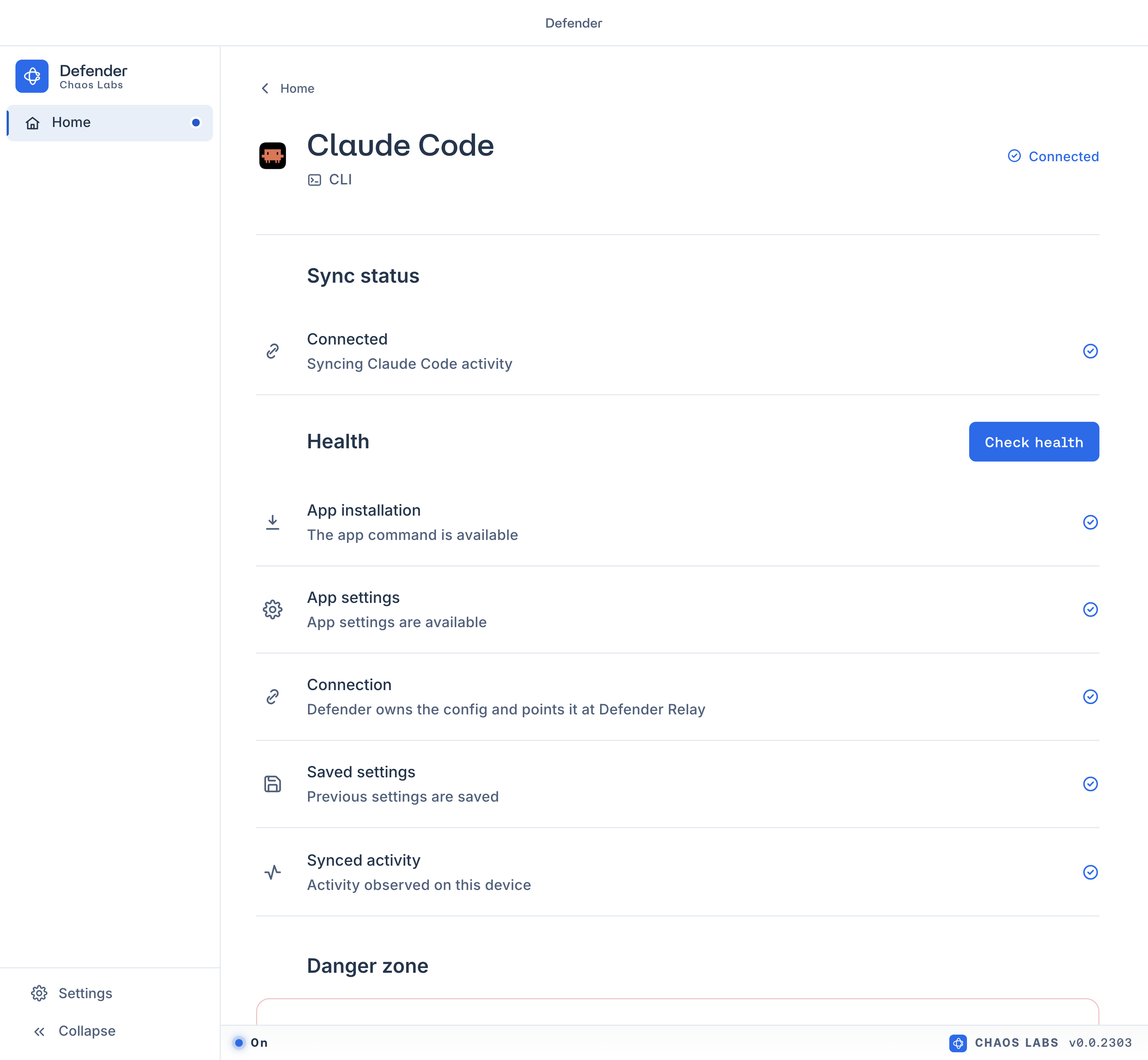
Task: Click the header Connected check circle icon
Action: pyautogui.click(x=1014, y=156)
